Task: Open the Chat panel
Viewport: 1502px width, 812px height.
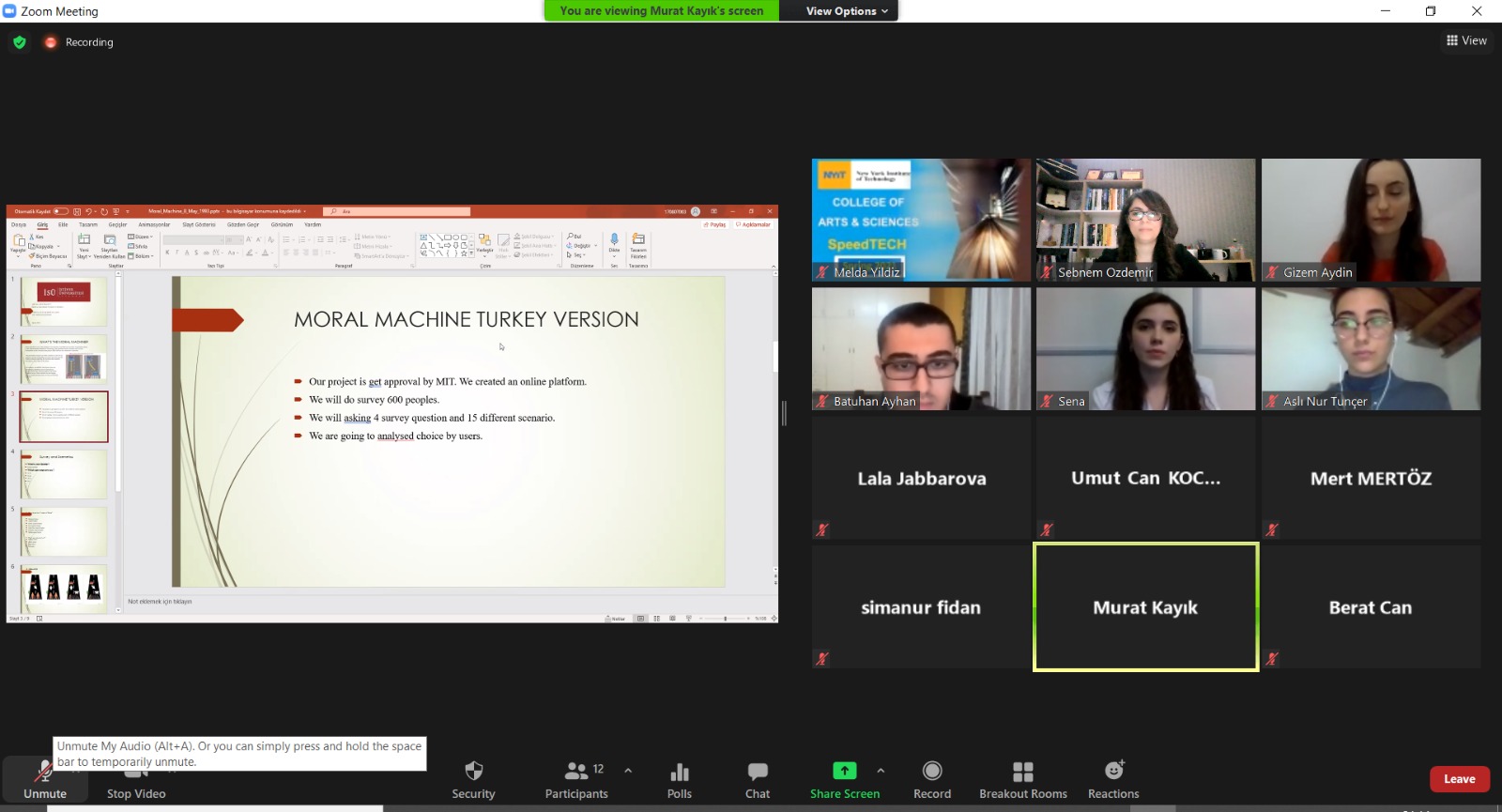Action: click(x=757, y=772)
